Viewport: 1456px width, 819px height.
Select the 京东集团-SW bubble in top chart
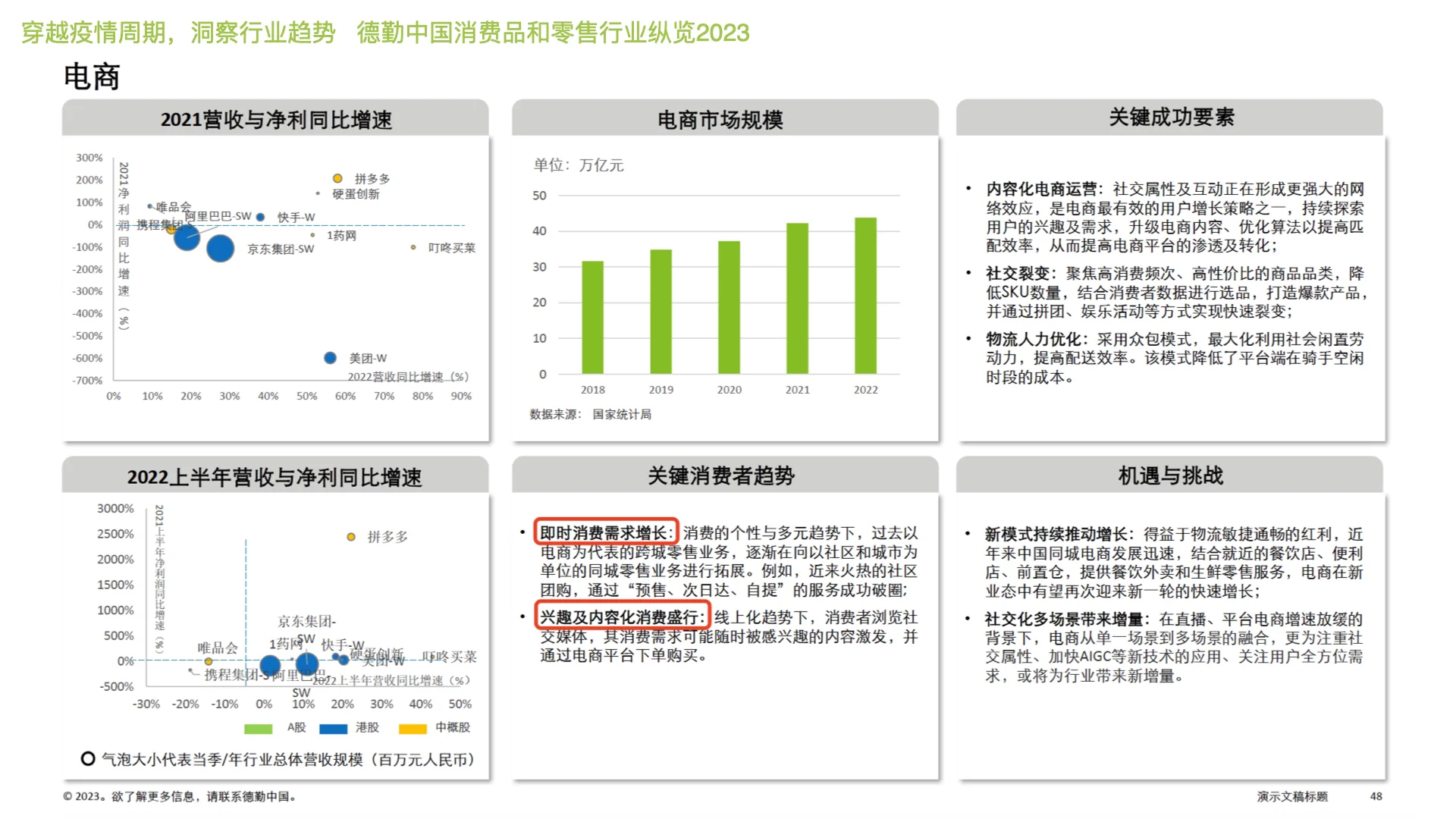click(220, 249)
